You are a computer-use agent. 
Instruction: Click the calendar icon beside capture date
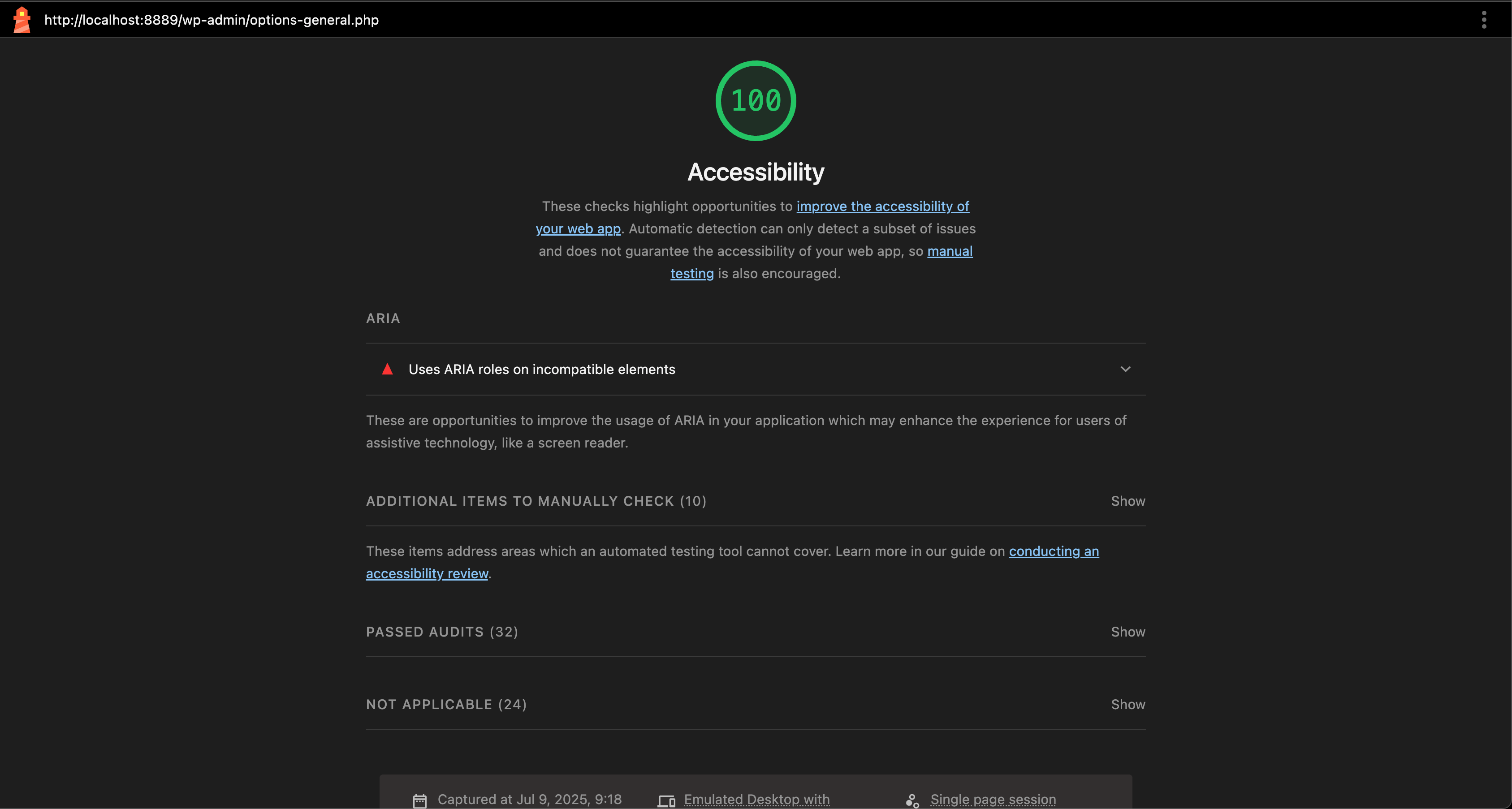[x=419, y=800]
